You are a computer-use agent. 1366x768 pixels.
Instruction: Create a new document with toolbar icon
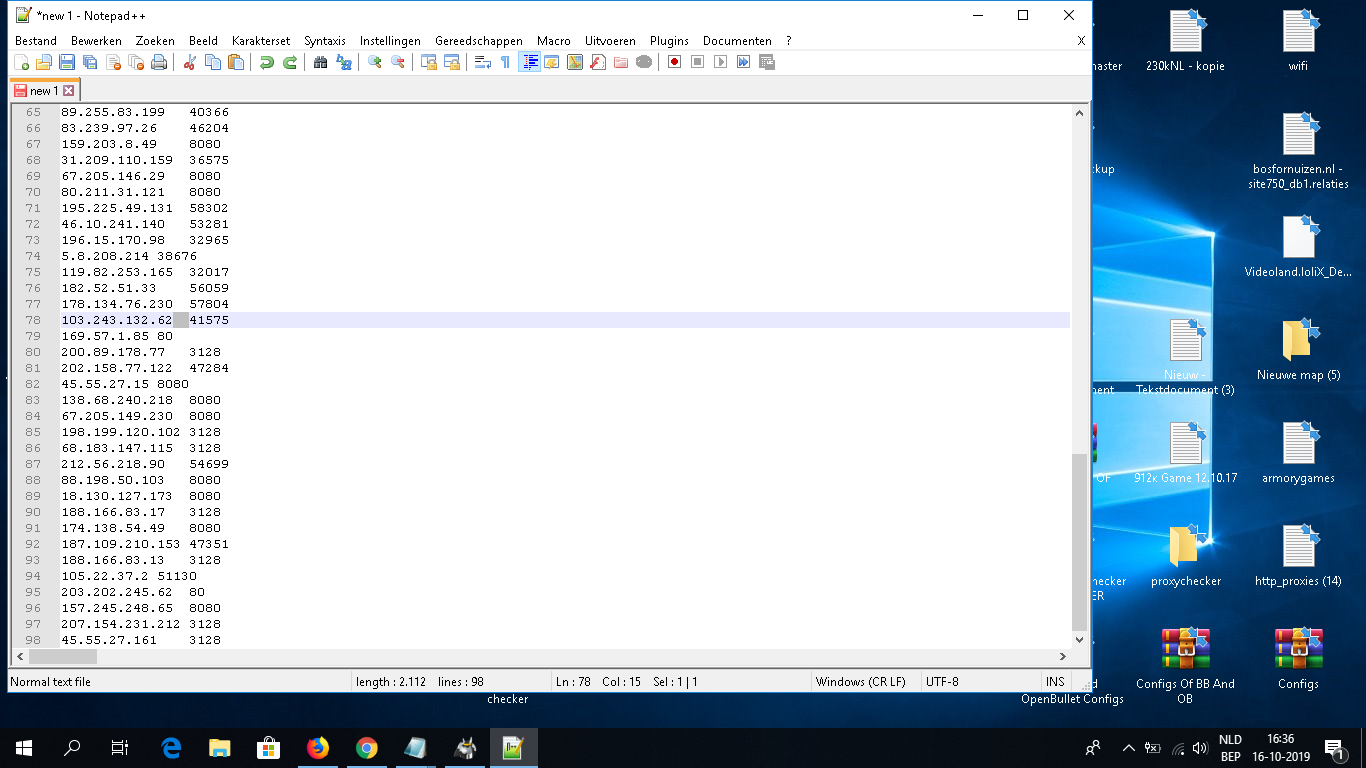[x=21, y=62]
